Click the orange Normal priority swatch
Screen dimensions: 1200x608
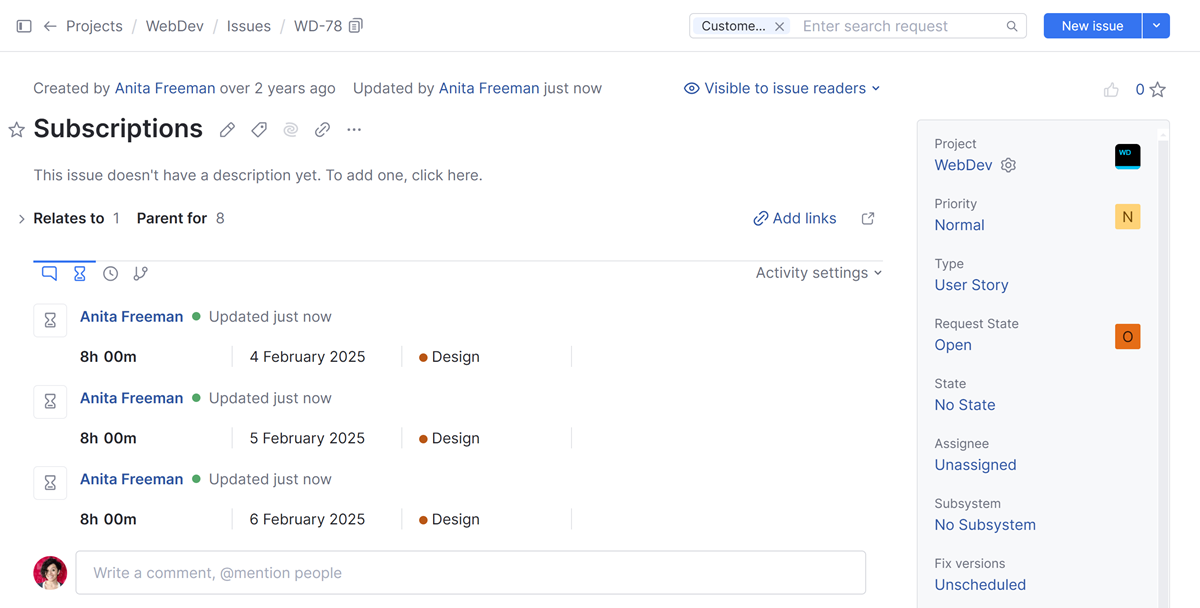tap(1127, 216)
